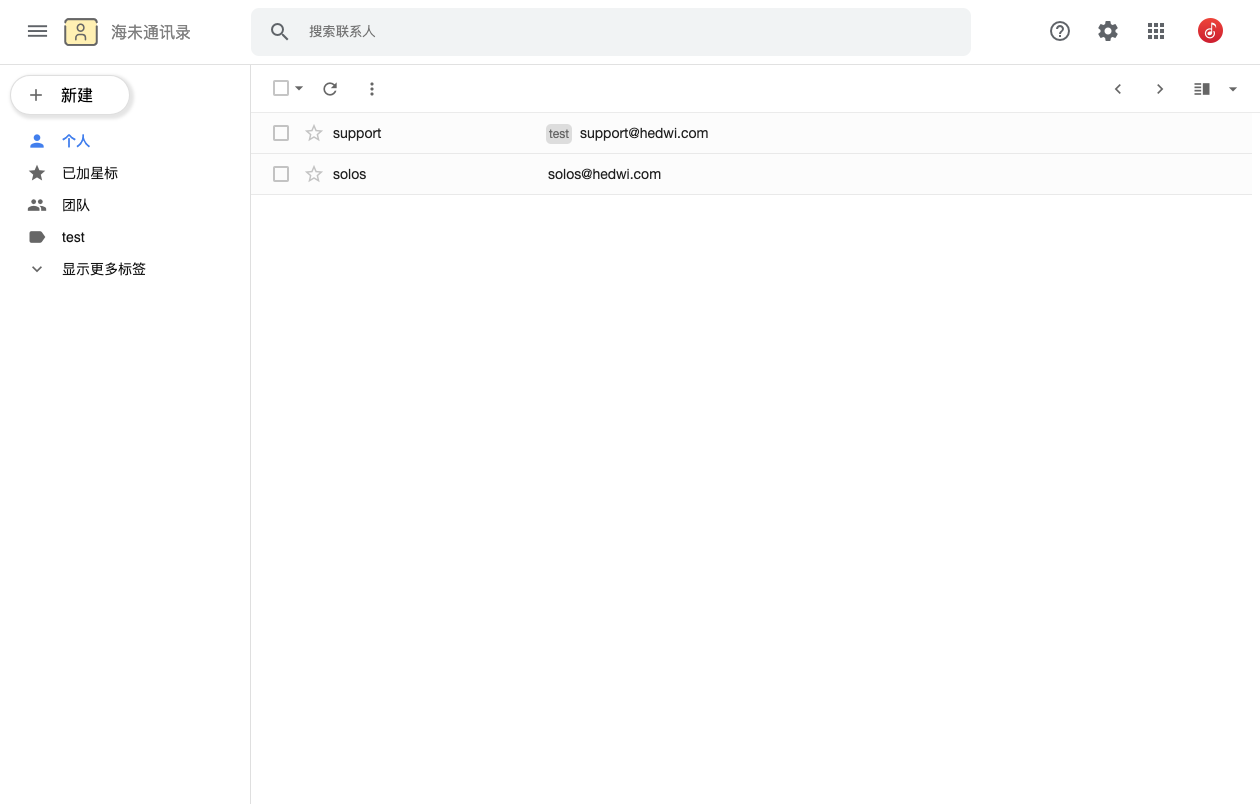The height and width of the screenshot is (804, 1260).
Task: Check the solos contact checkbox
Action: 281,174
